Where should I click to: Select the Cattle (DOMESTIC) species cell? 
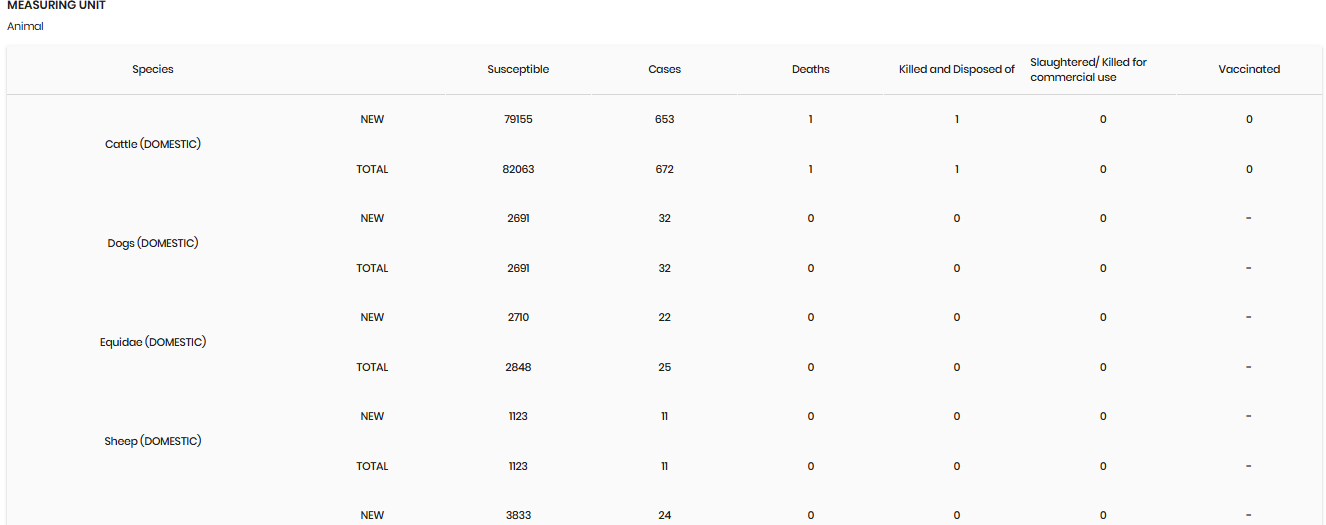tap(153, 144)
